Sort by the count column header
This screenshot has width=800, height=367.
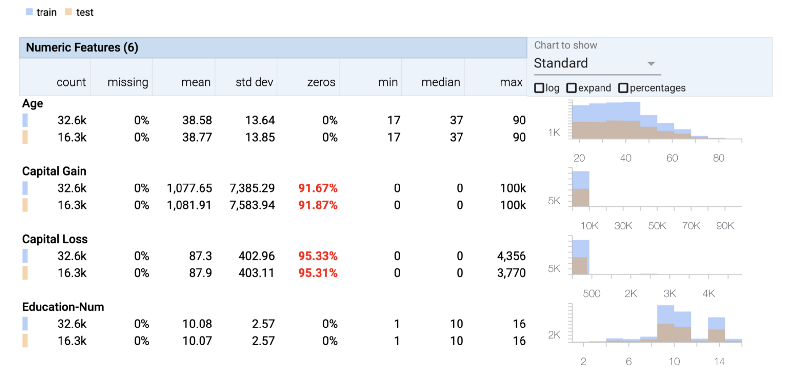point(71,82)
